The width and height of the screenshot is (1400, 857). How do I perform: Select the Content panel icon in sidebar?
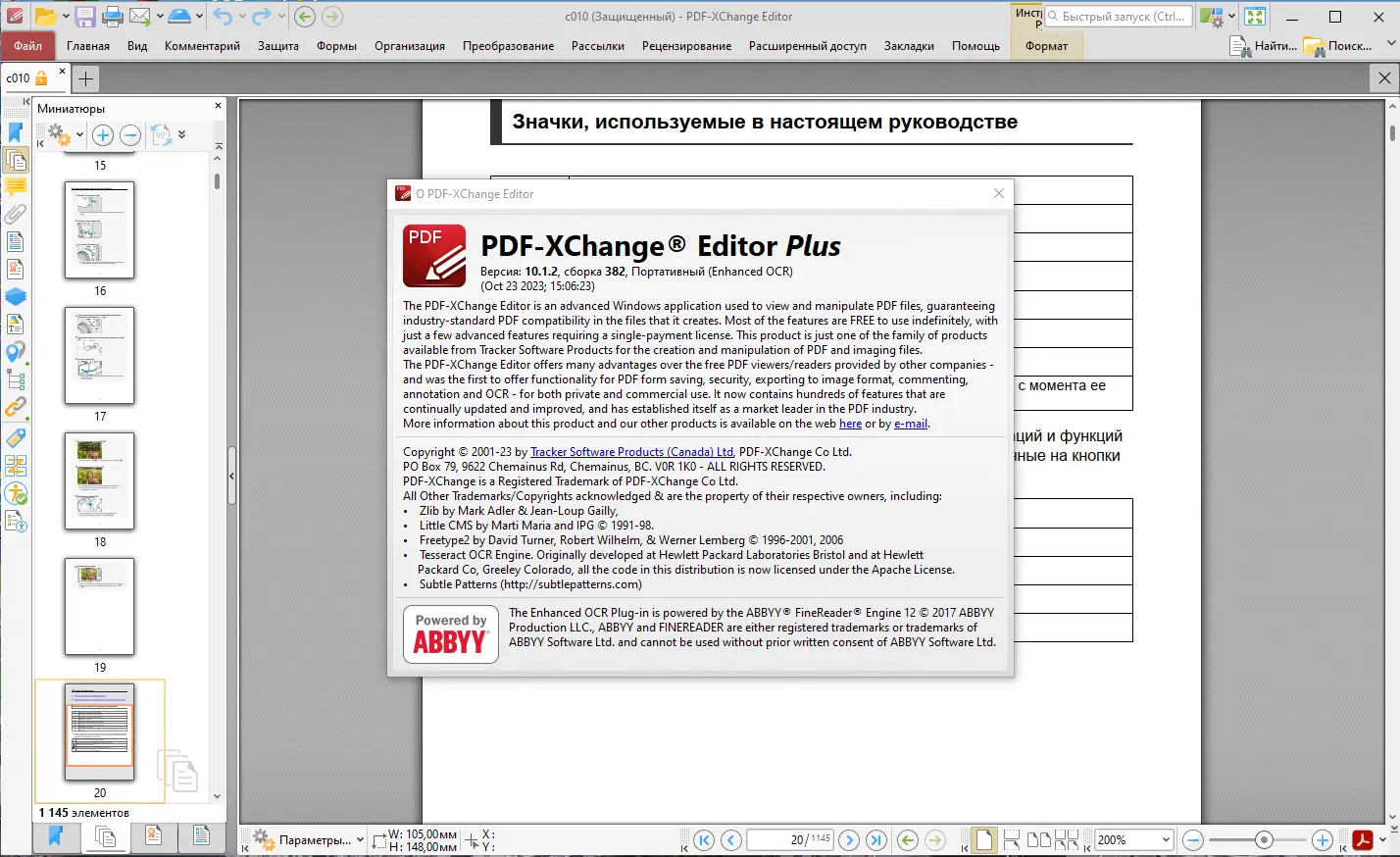pyautogui.click(x=16, y=159)
